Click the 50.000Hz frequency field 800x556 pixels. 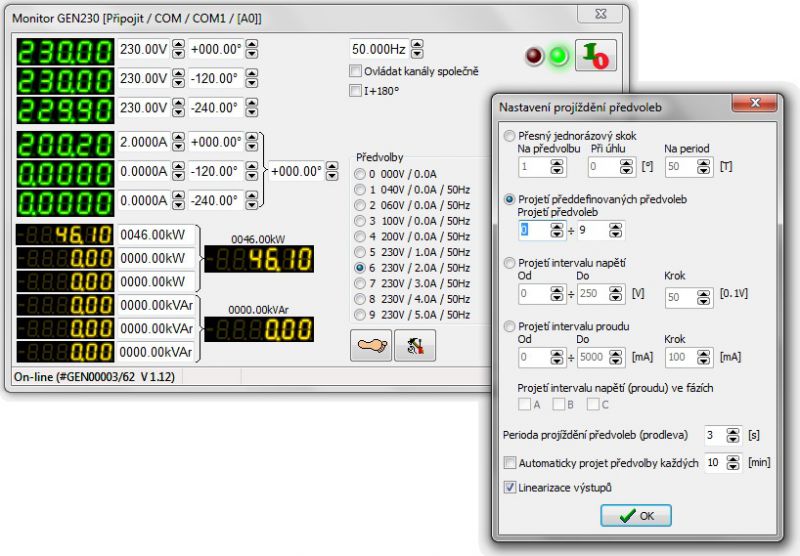click(380, 49)
